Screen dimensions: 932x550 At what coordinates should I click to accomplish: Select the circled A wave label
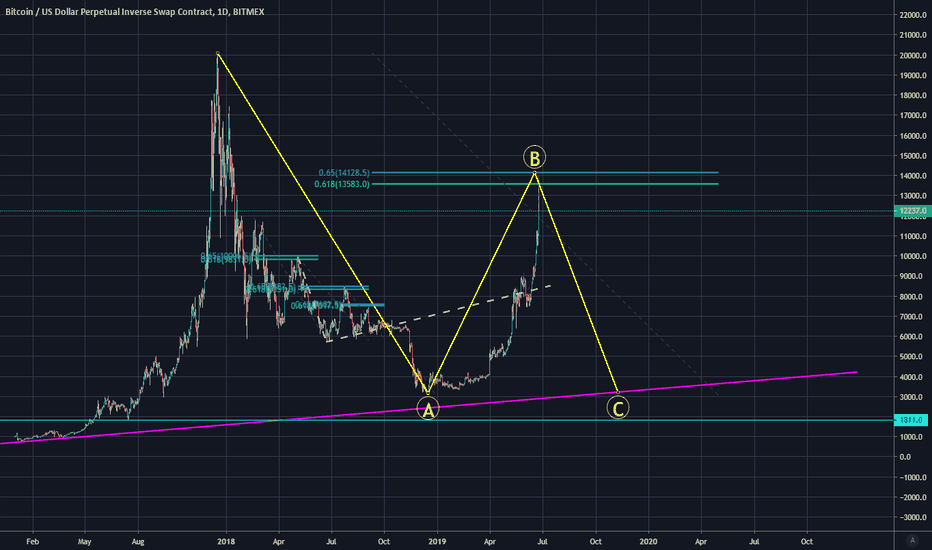(428, 408)
